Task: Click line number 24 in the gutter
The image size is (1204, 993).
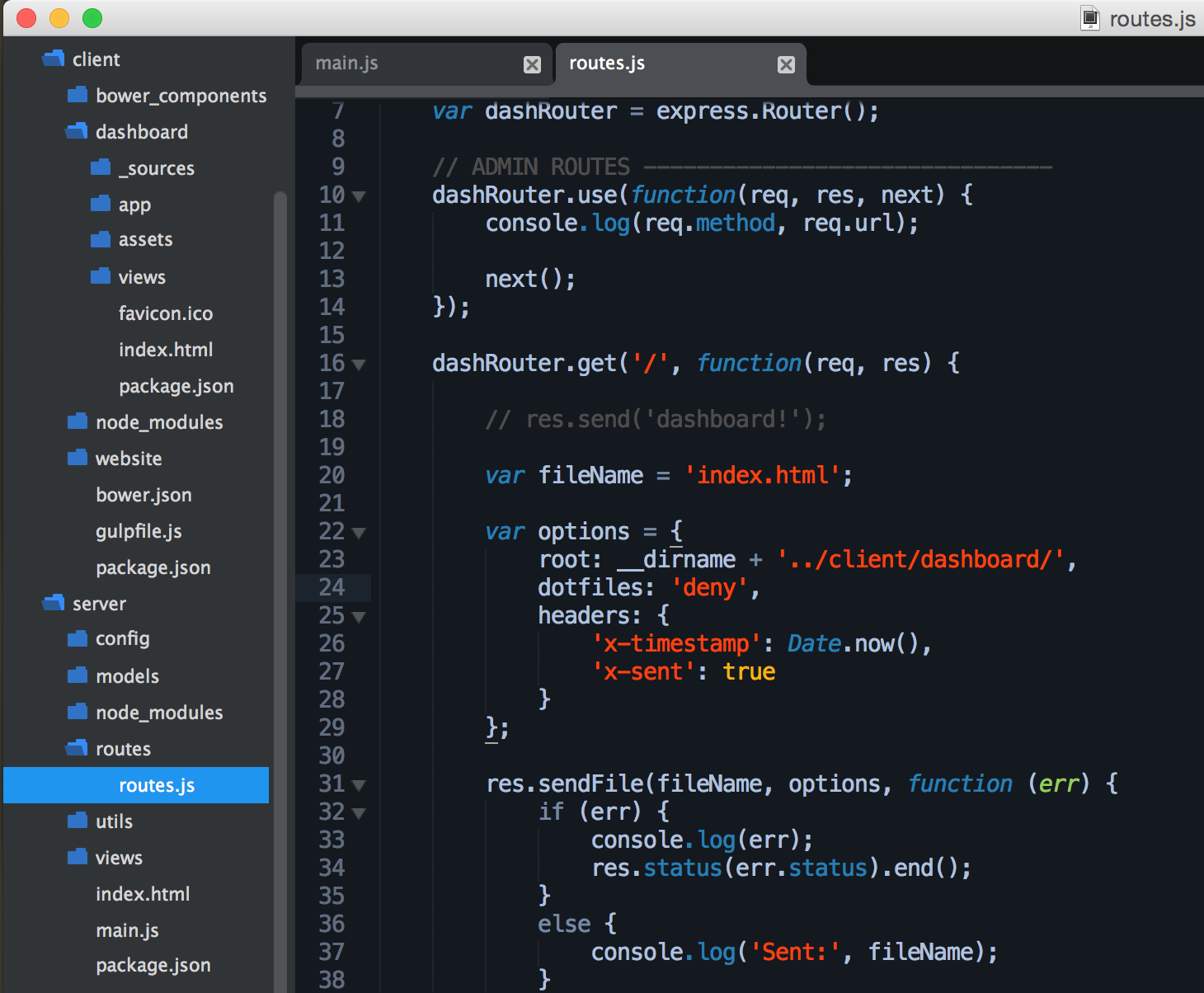Action: pos(332,587)
